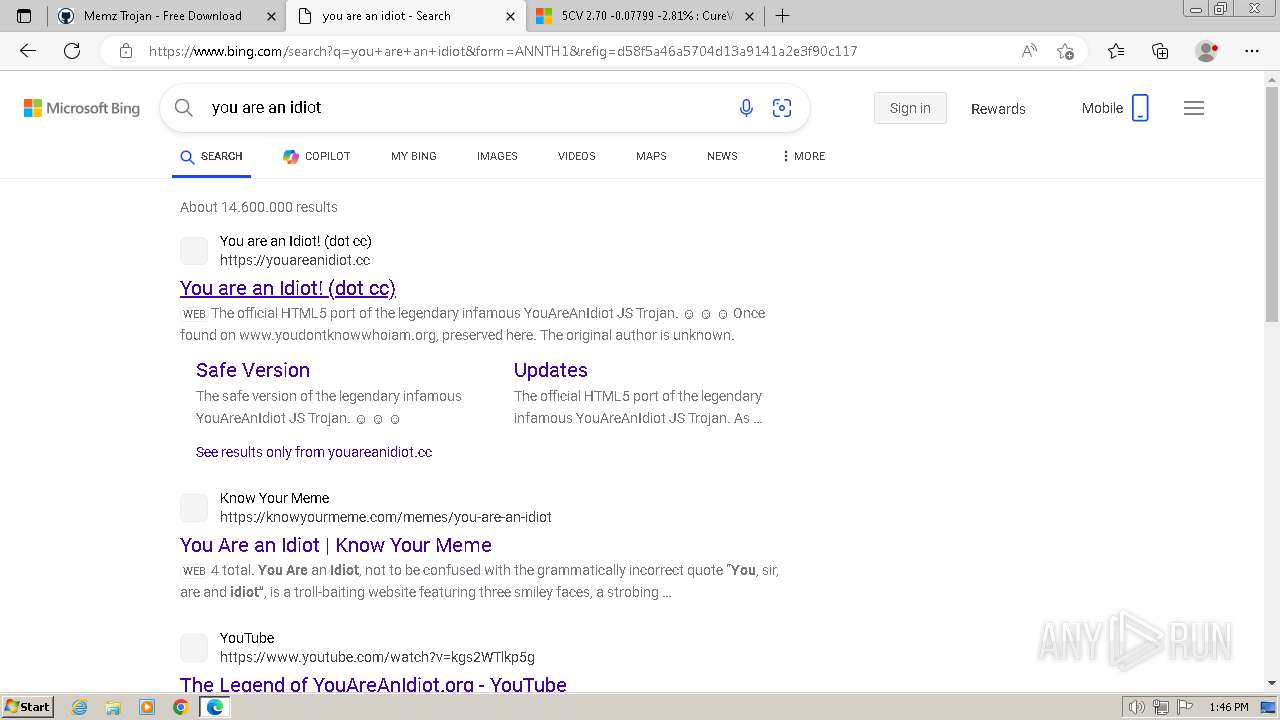Open Read aloud in address bar
Screen dimensions: 1280x720
pyautogui.click(x=1029, y=51)
